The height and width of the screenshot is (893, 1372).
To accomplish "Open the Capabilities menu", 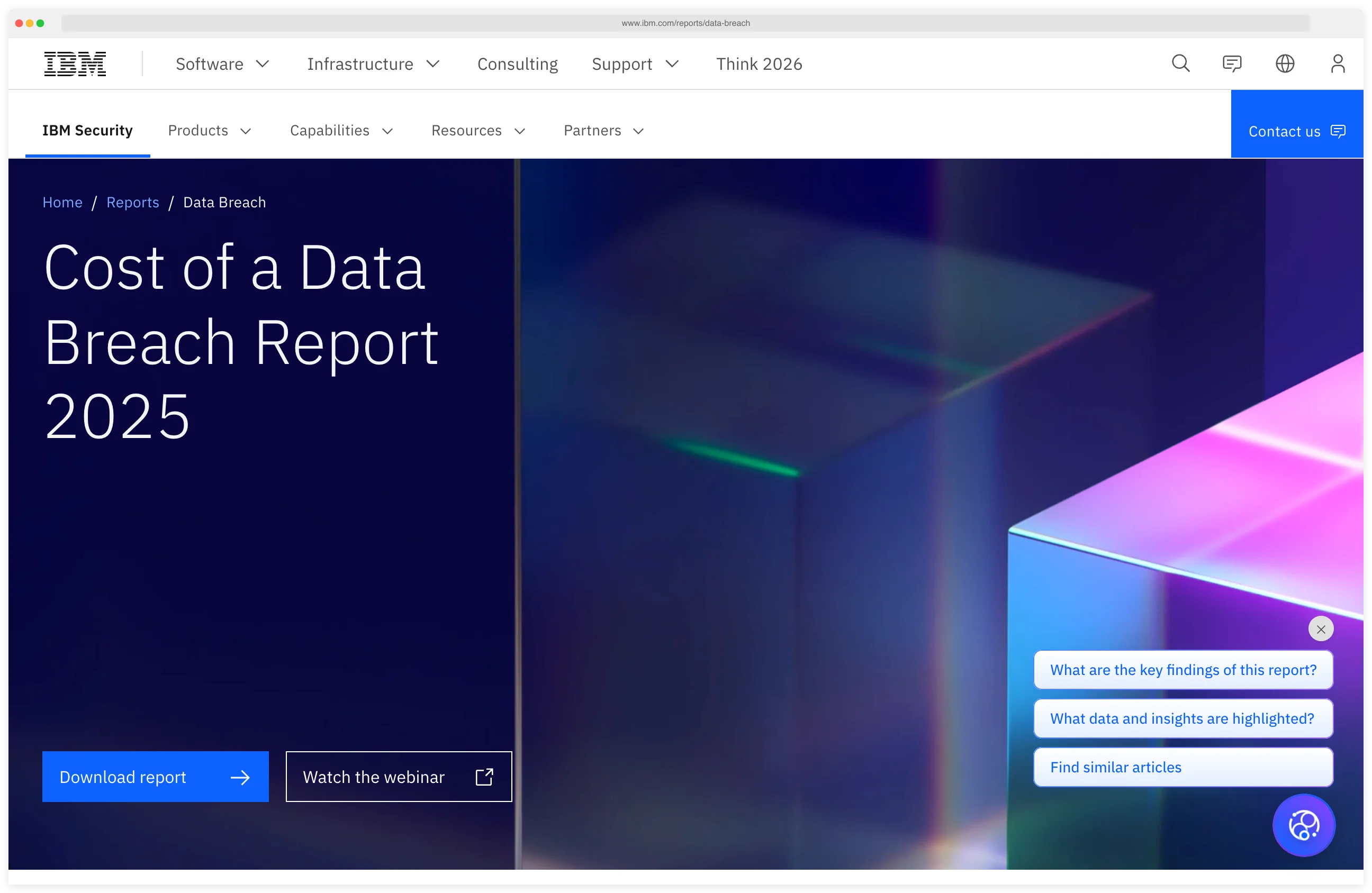I will (x=341, y=131).
